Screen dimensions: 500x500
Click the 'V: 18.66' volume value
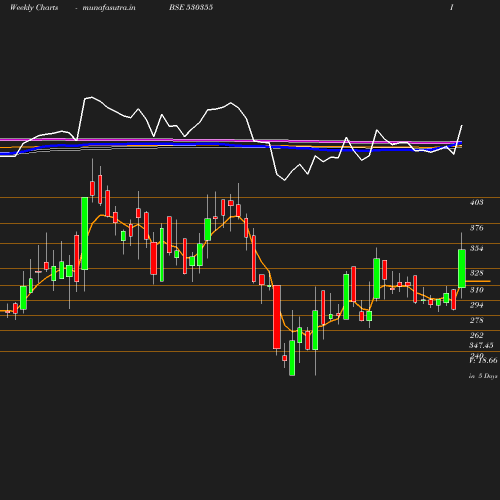pyautogui.click(x=483, y=360)
